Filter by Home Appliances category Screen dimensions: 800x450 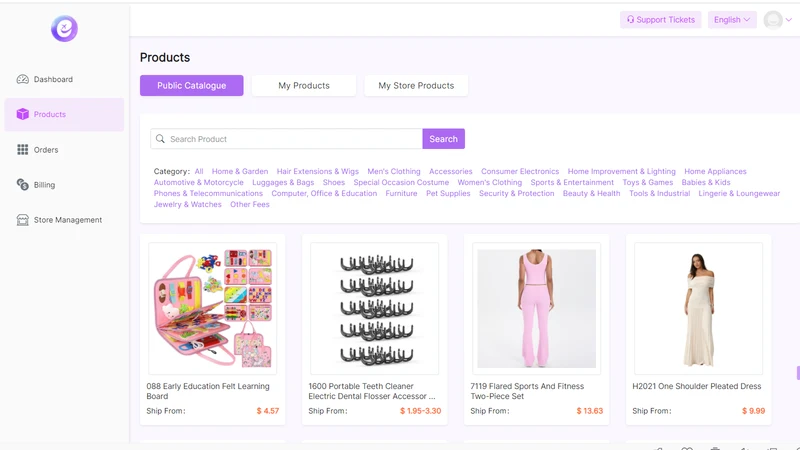(x=715, y=171)
